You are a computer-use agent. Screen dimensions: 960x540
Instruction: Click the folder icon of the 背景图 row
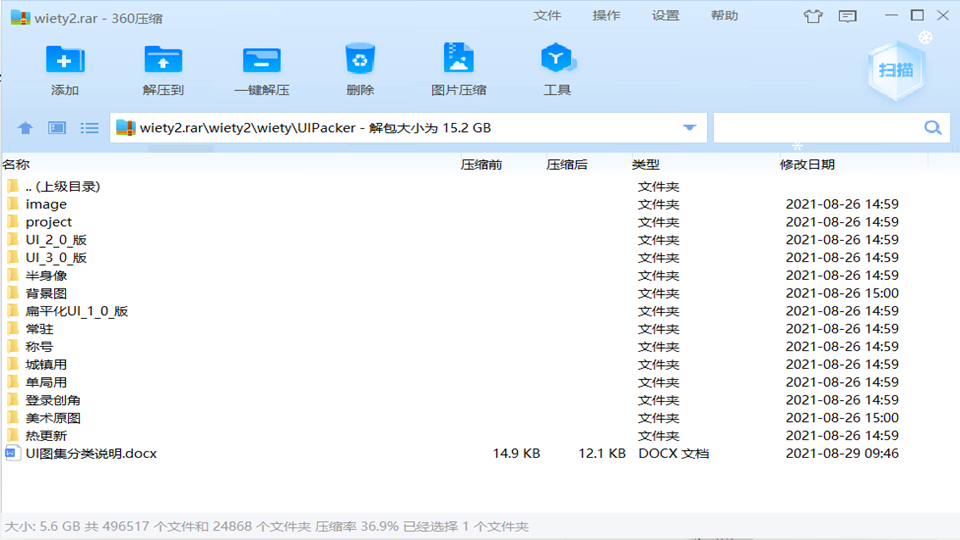point(12,293)
